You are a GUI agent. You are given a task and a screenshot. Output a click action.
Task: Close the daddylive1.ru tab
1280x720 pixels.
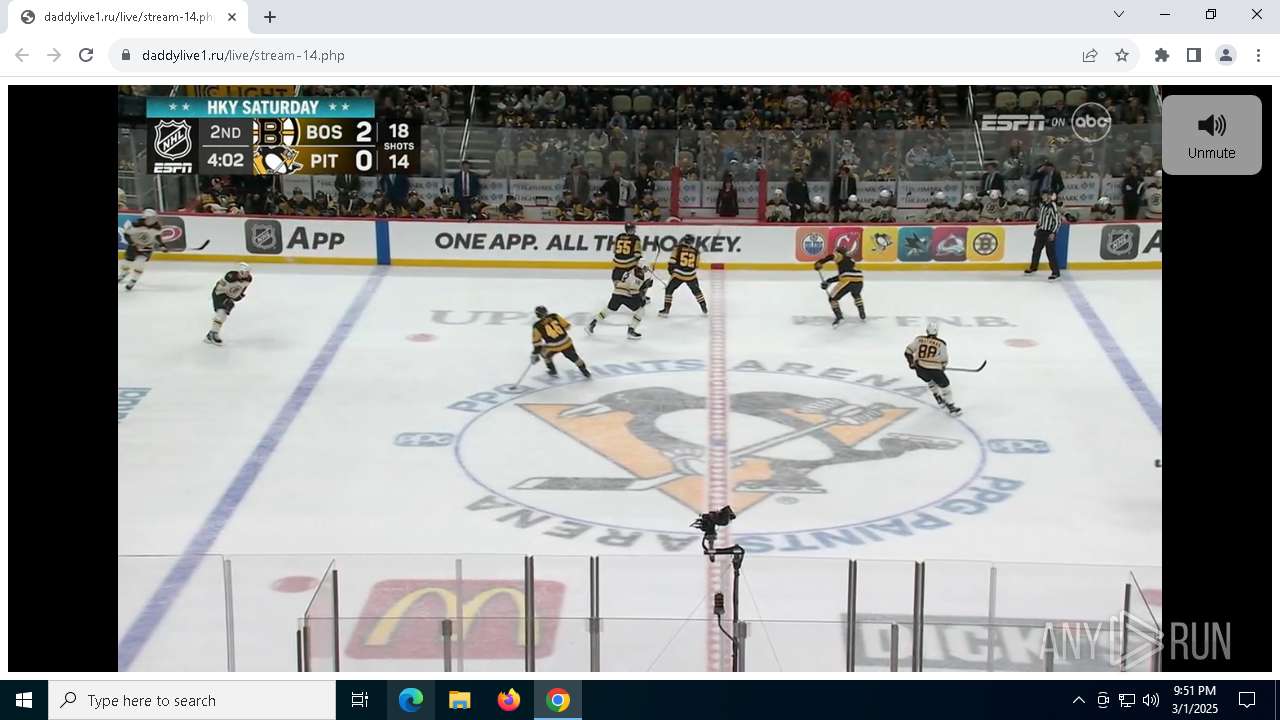click(232, 17)
